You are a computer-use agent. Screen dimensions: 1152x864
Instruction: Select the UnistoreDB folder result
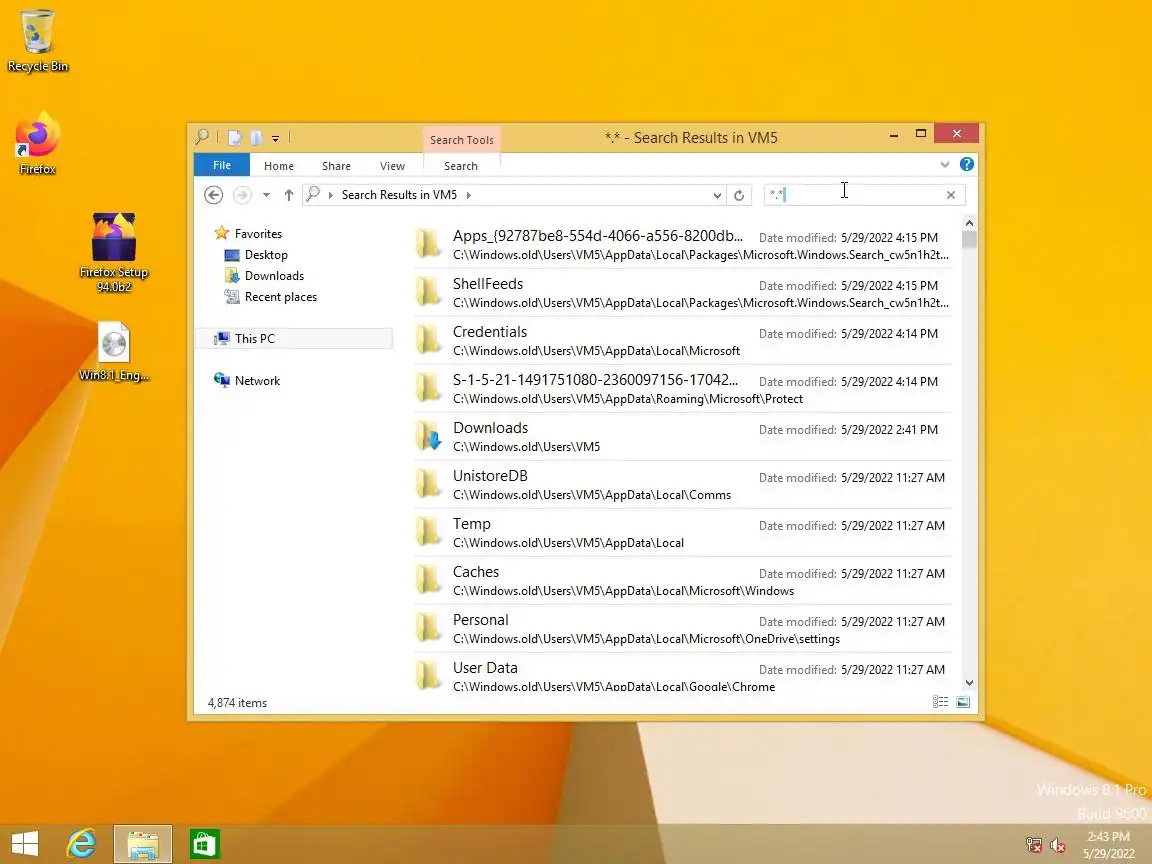[683, 485]
